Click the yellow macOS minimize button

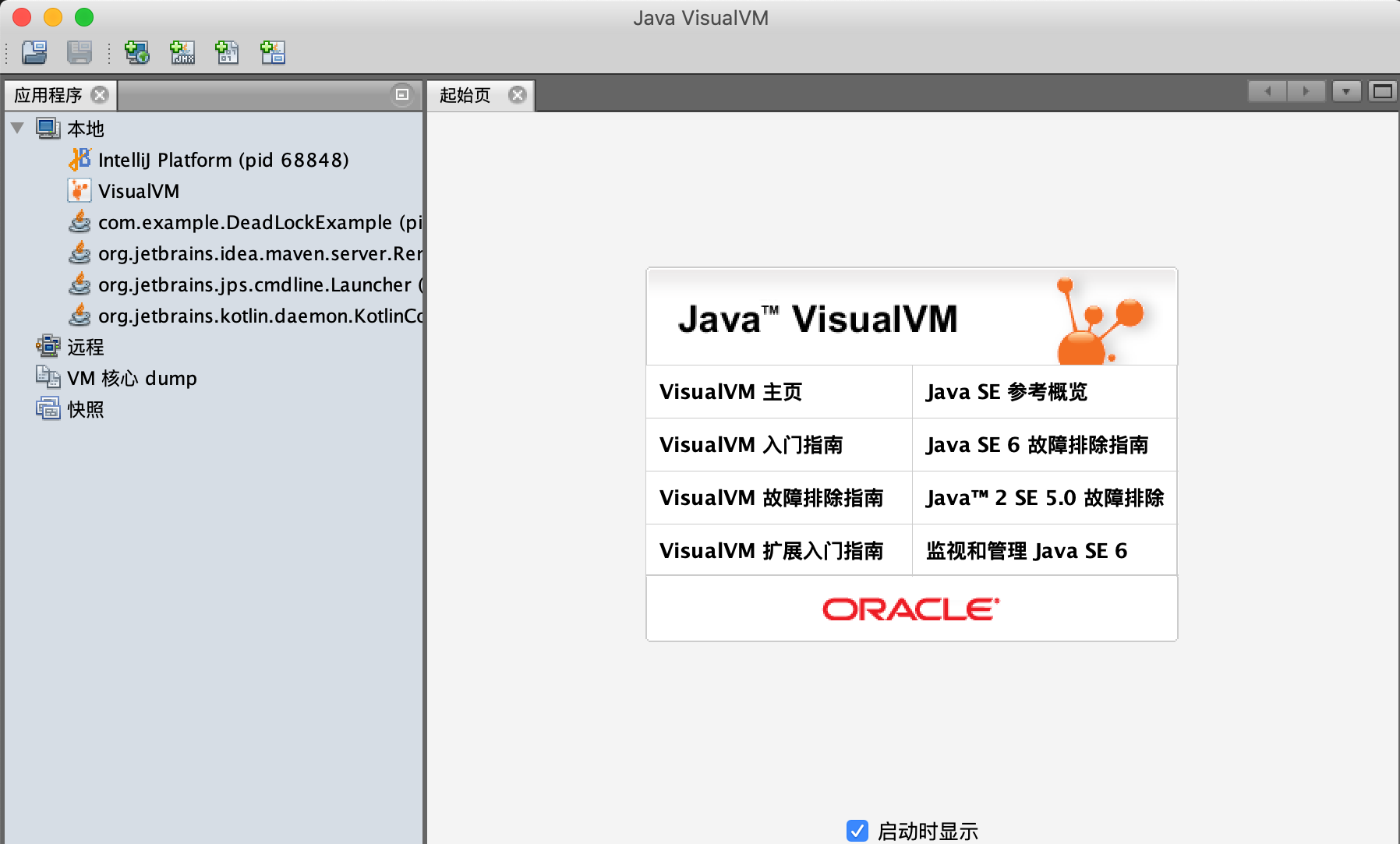pyautogui.click(x=53, y=17)
